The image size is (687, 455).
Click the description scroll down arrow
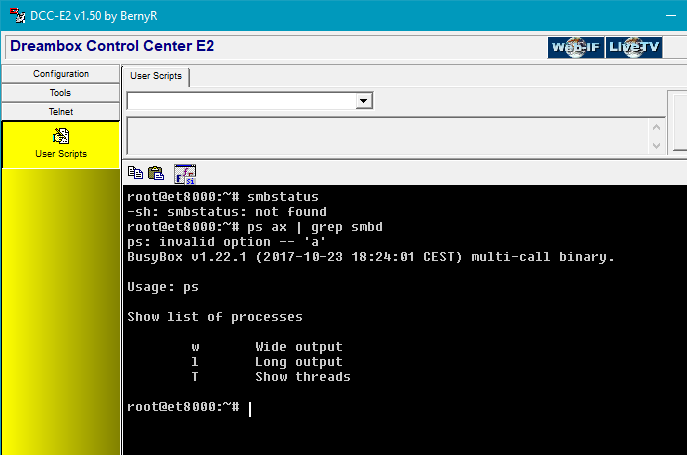pyautogui.click(x=656, y=146)
